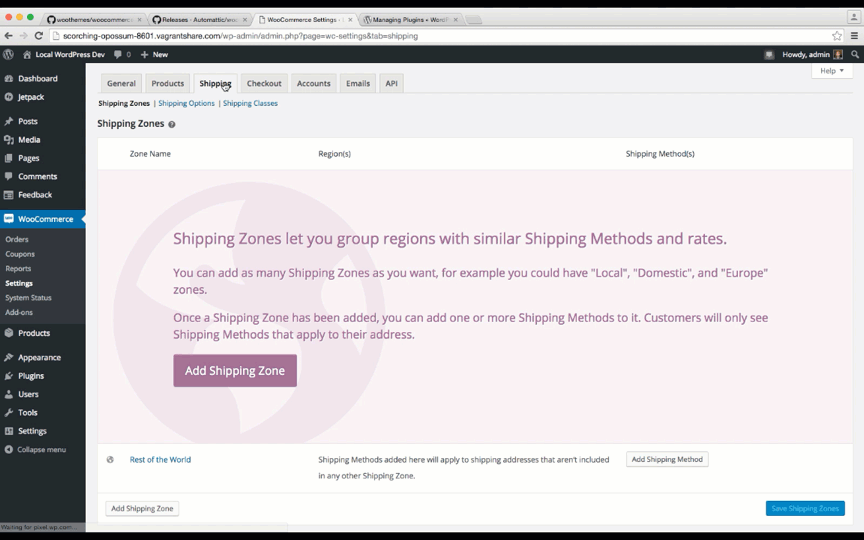Switch to the Checkout settings tab
The image size is (864, 540).
[264, 83]
